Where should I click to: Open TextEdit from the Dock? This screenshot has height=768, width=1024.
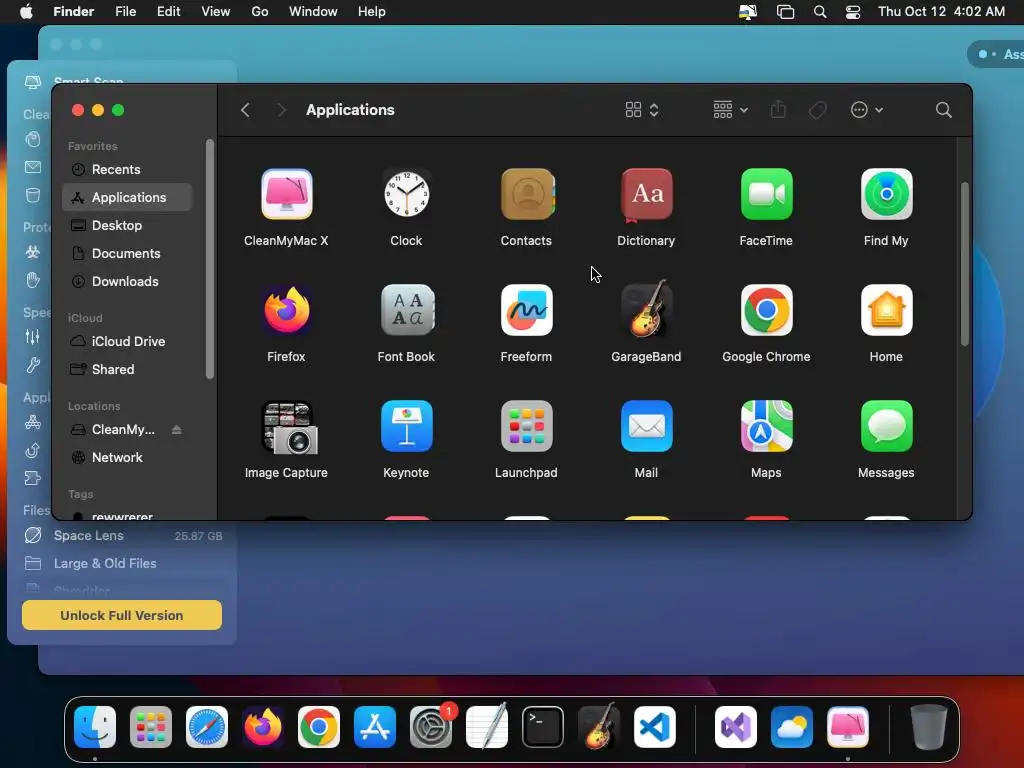487,727
